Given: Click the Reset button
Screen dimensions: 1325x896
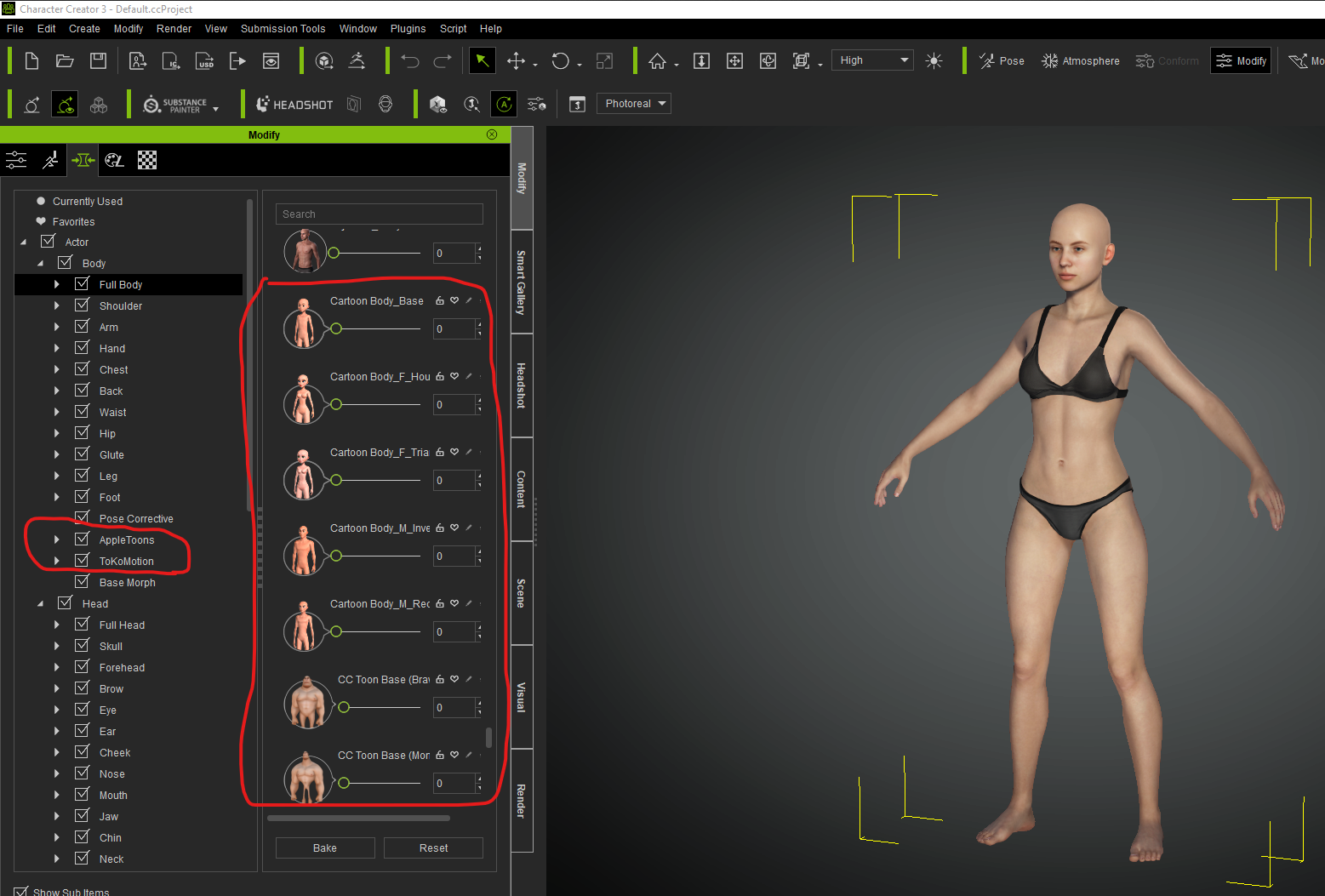Looking at the screenshot, I should point(433,847).
